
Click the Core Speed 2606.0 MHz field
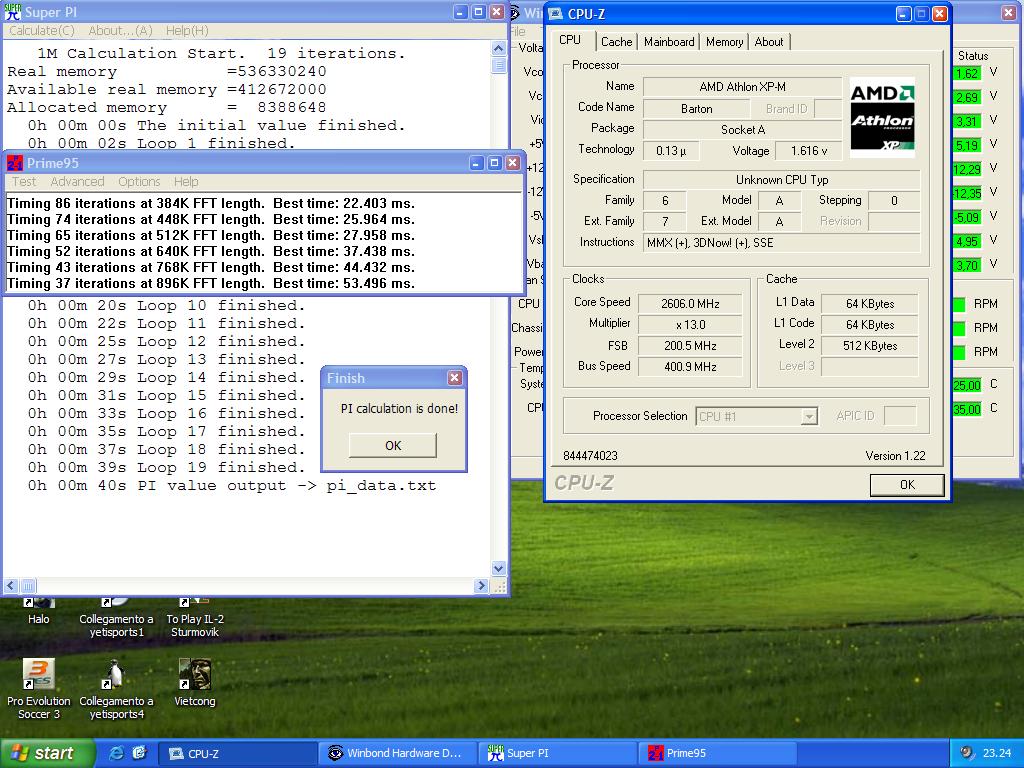point(690,304)
